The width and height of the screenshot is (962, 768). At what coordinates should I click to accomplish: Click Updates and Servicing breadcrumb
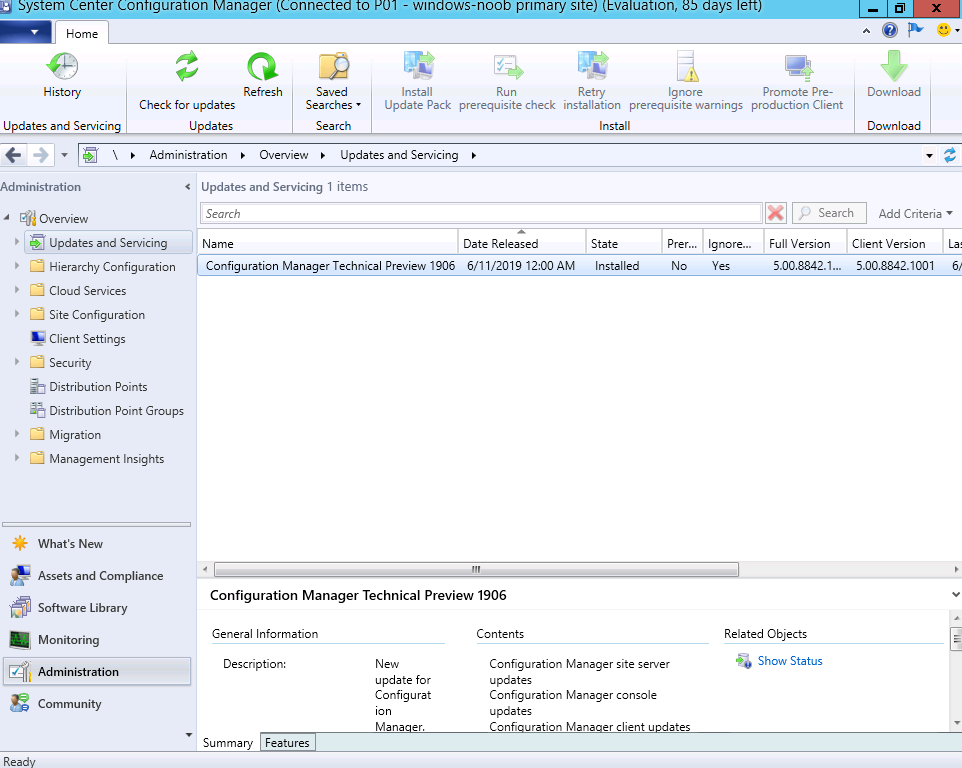click(399, 155)
